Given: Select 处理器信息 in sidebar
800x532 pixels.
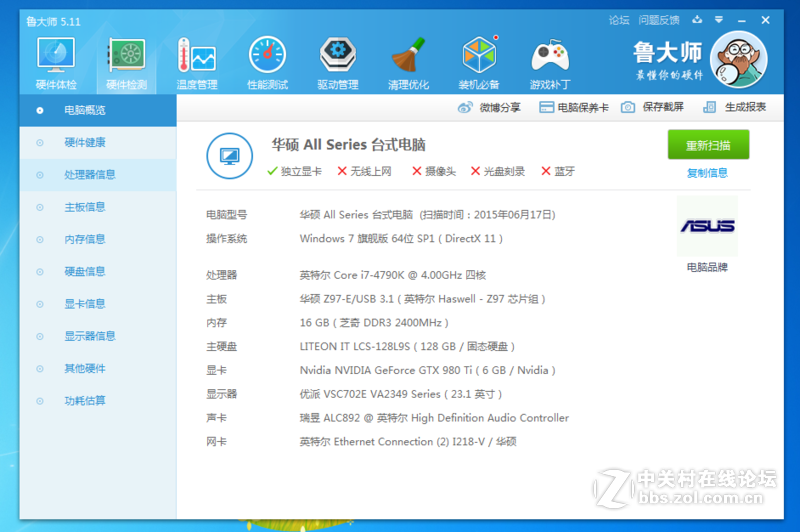Looking at the screenshot, I should [x=98, y=175].
